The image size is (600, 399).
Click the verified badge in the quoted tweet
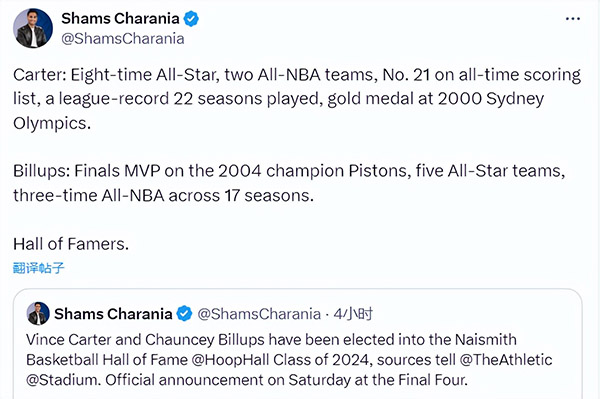pyautogui.click(x=184, y=314)
